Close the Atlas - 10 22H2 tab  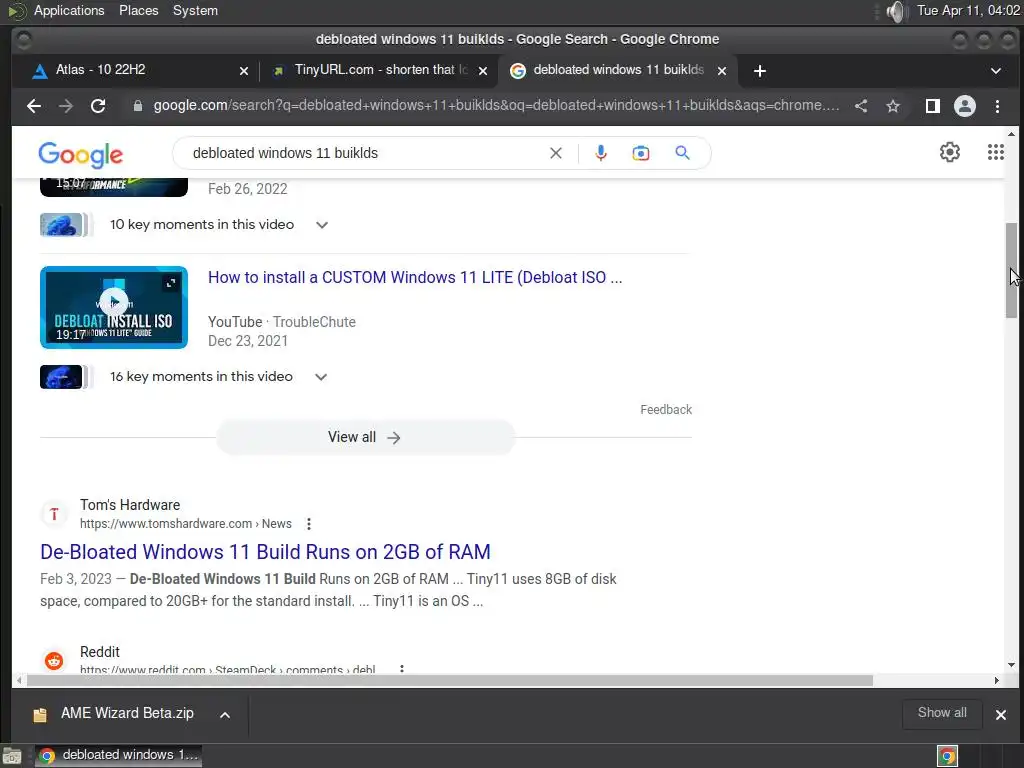point(244,71)
